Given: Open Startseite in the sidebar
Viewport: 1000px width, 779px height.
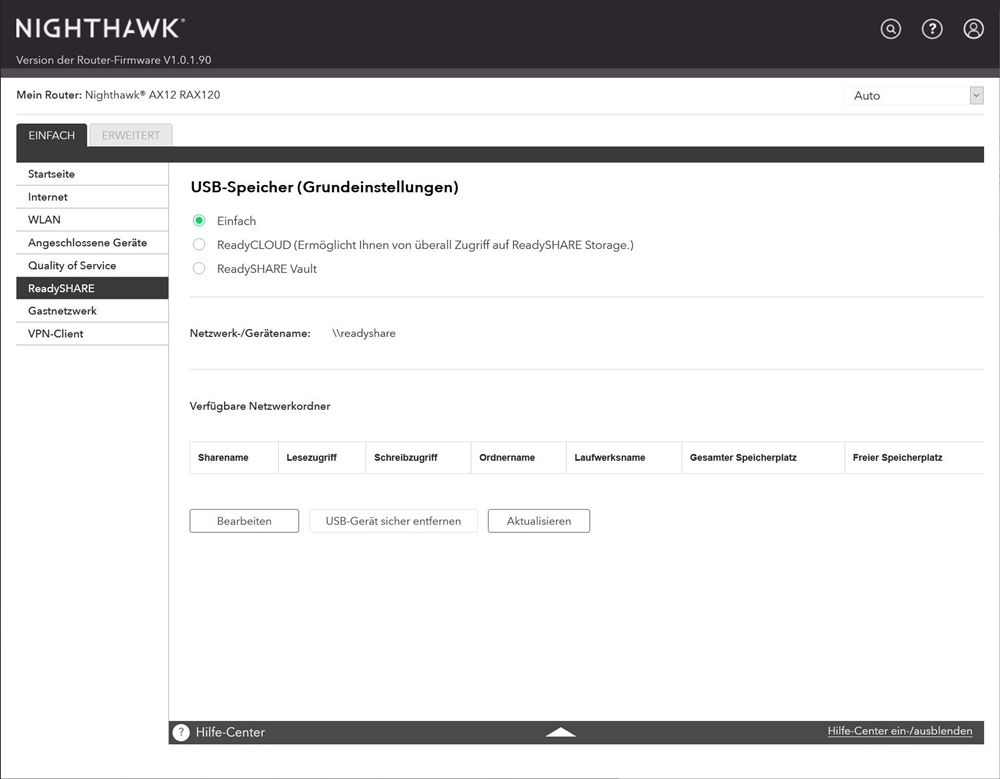Looking at the screenshot, I should click(x=52, y=174).
